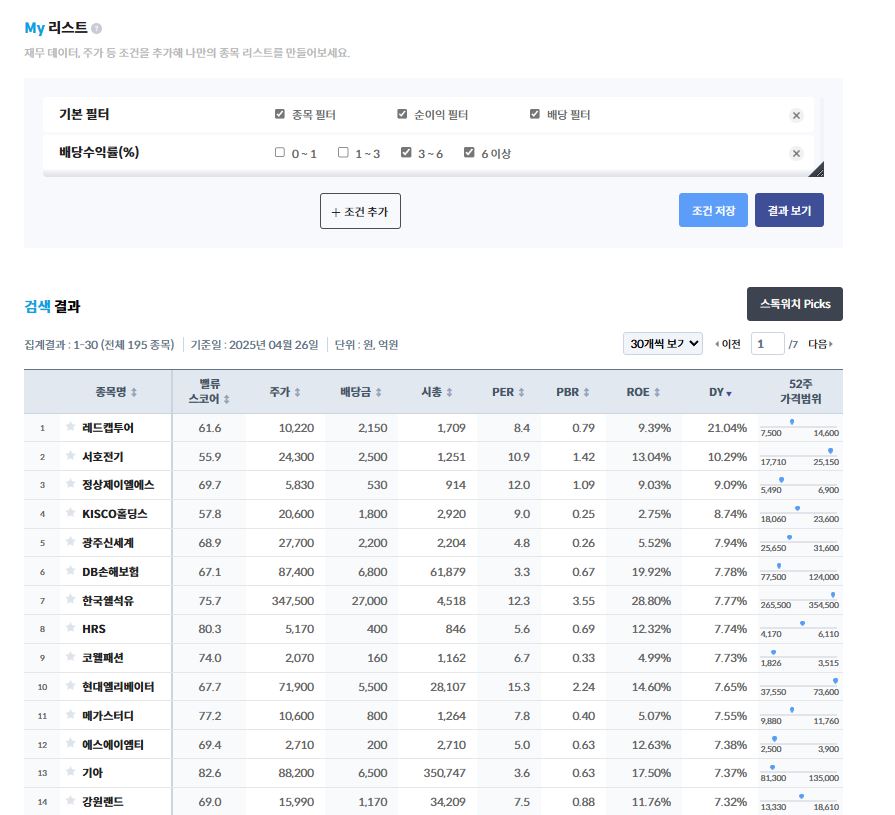895x815 pixels.
Task: Favorite star for 기아
Action: click(x=70, y=772)
